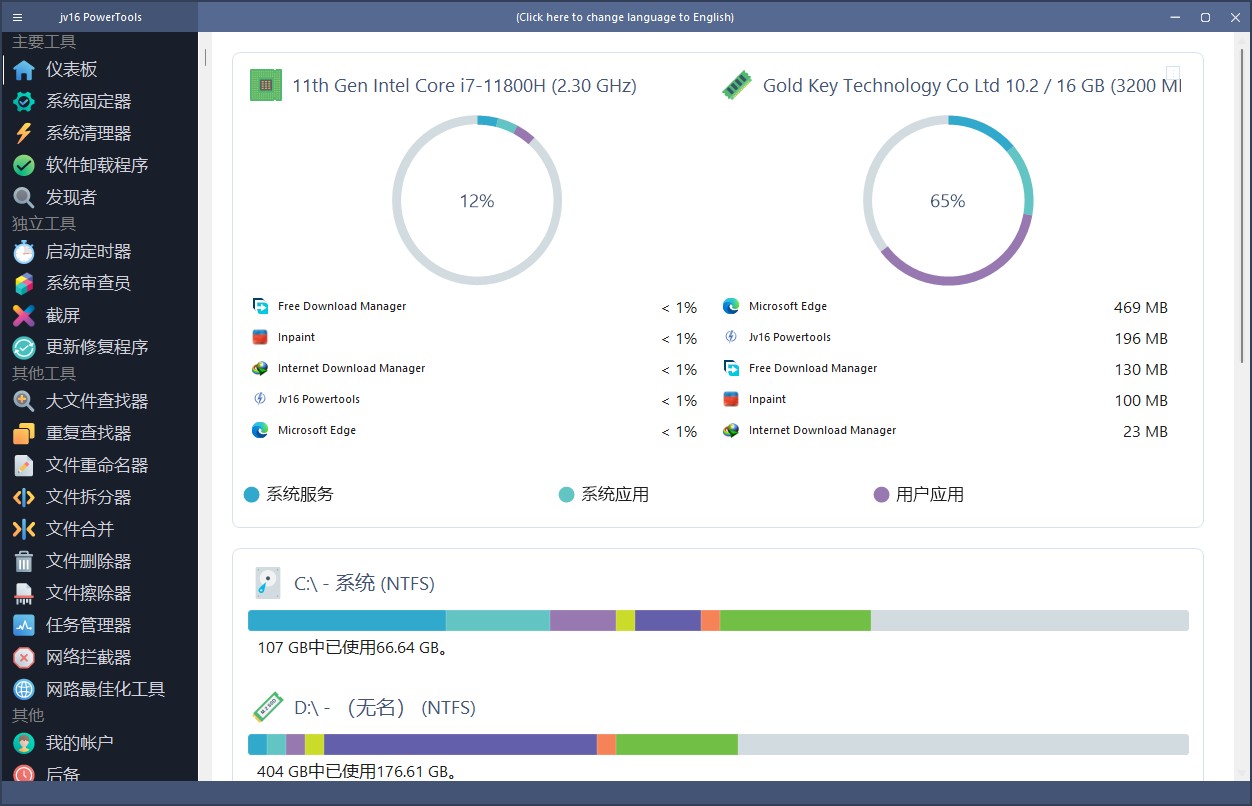Open the 截屏 menu item
This screenshot has width=1252, height=806.
pos(100,316)
